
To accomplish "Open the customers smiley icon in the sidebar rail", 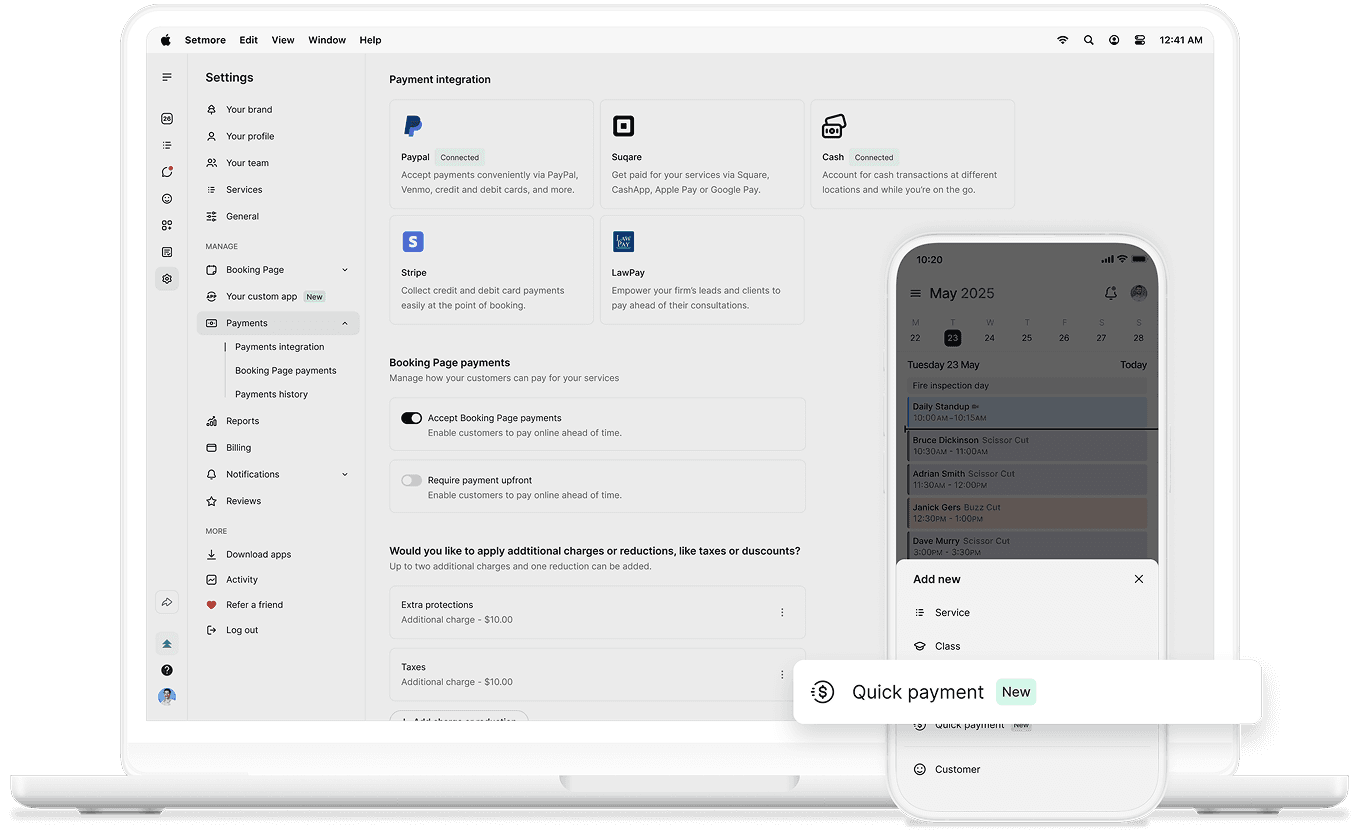I will coord(166,198).
